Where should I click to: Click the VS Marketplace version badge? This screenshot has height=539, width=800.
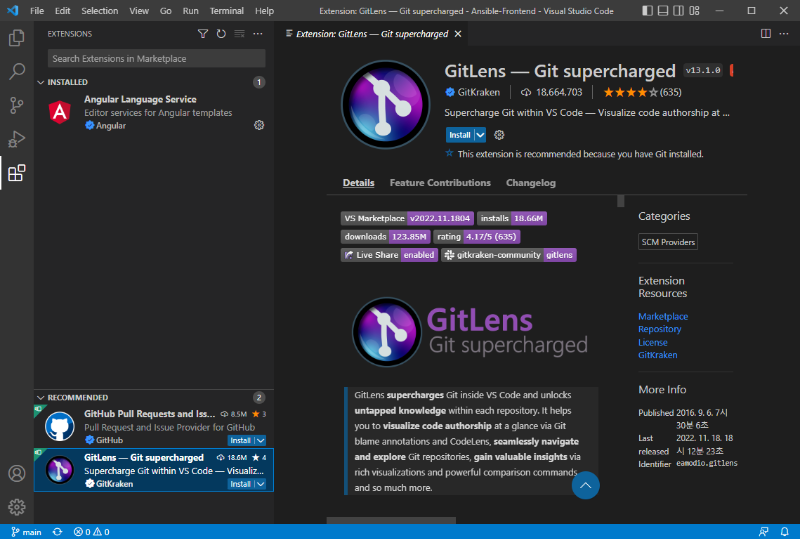click(x=407, y=218)
